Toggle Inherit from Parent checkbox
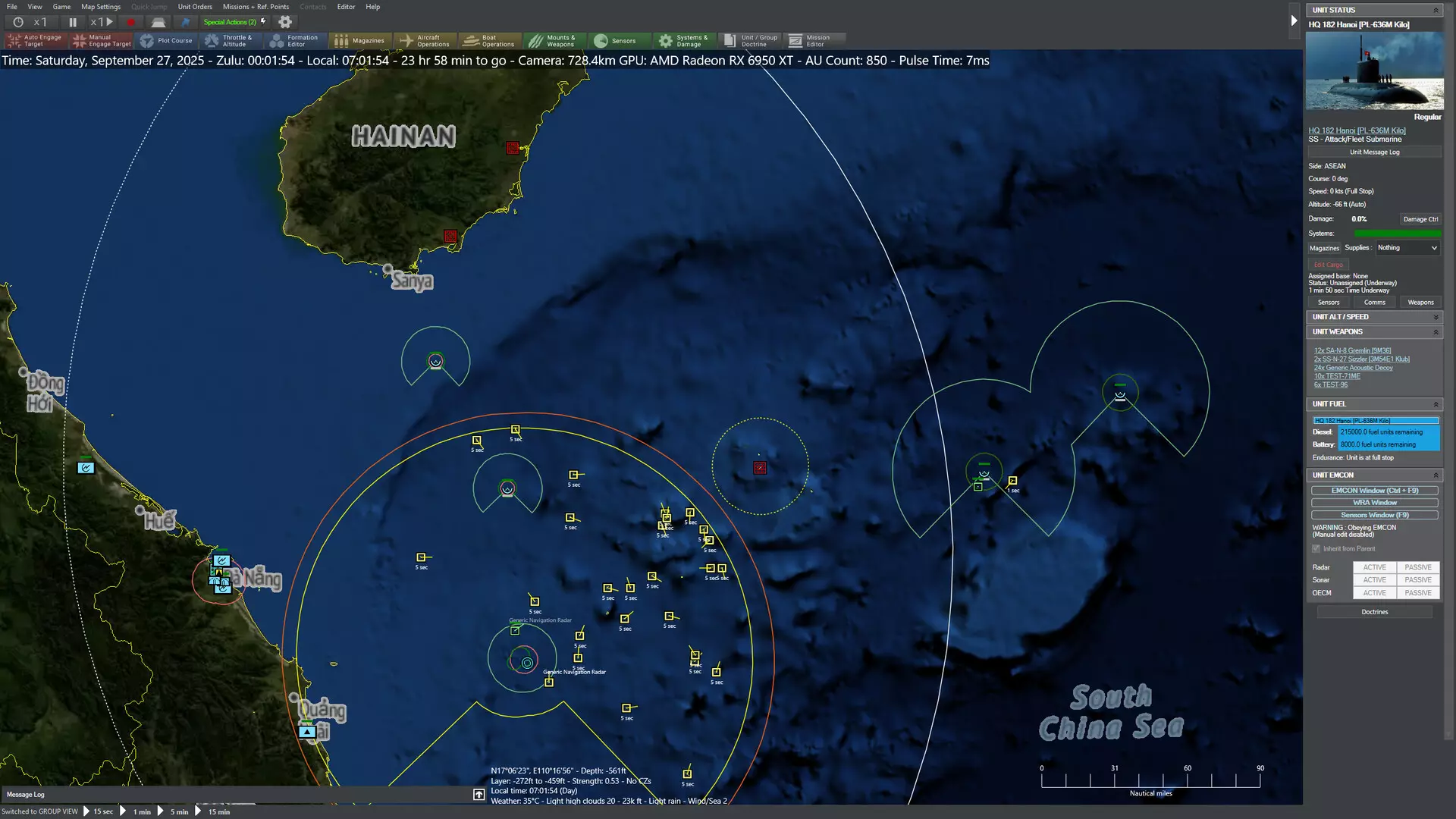 click(x=1316, y=548)
